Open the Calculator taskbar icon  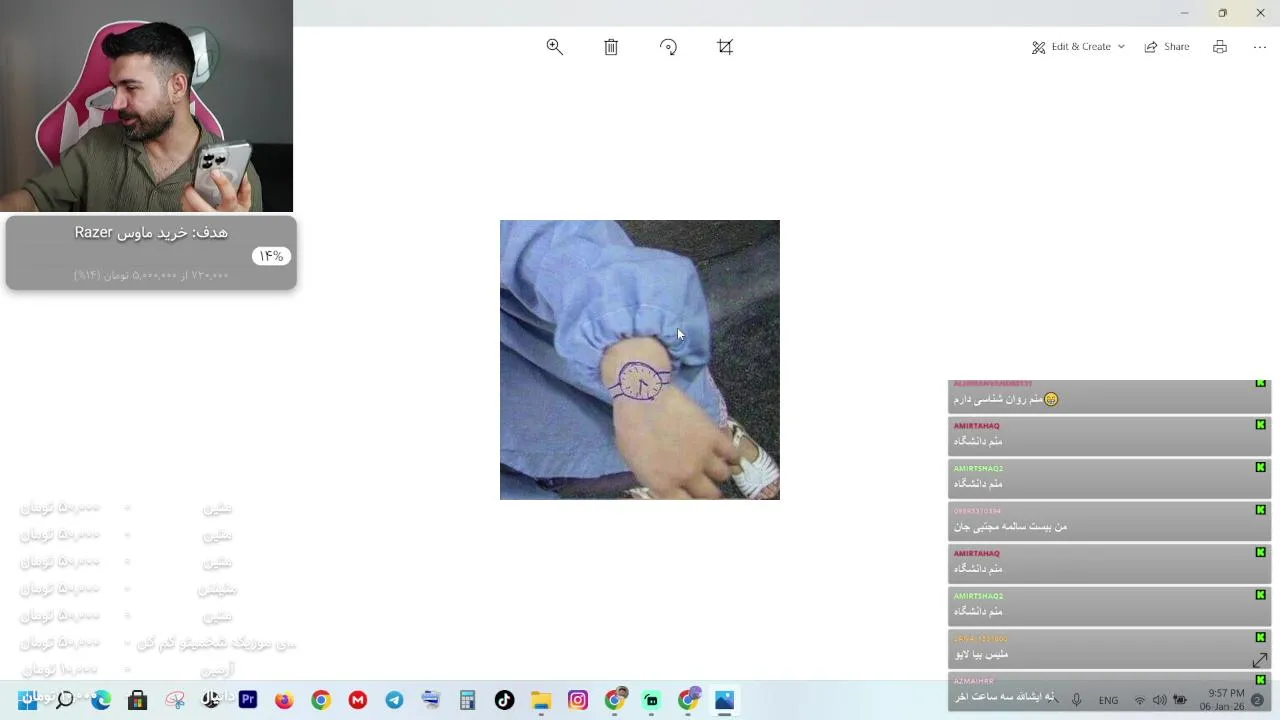(x=467, y=700)
